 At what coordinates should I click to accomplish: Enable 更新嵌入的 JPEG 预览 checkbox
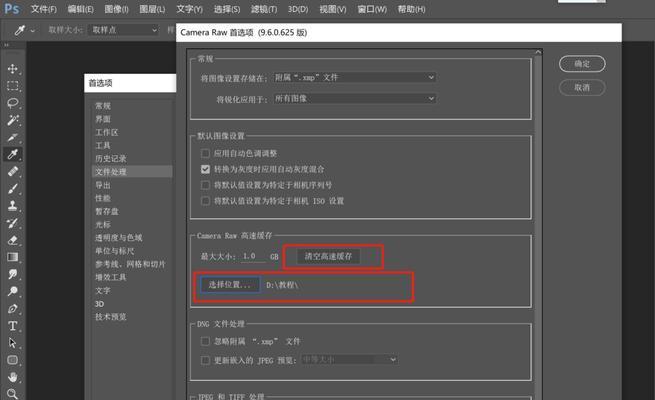point(205,360)
